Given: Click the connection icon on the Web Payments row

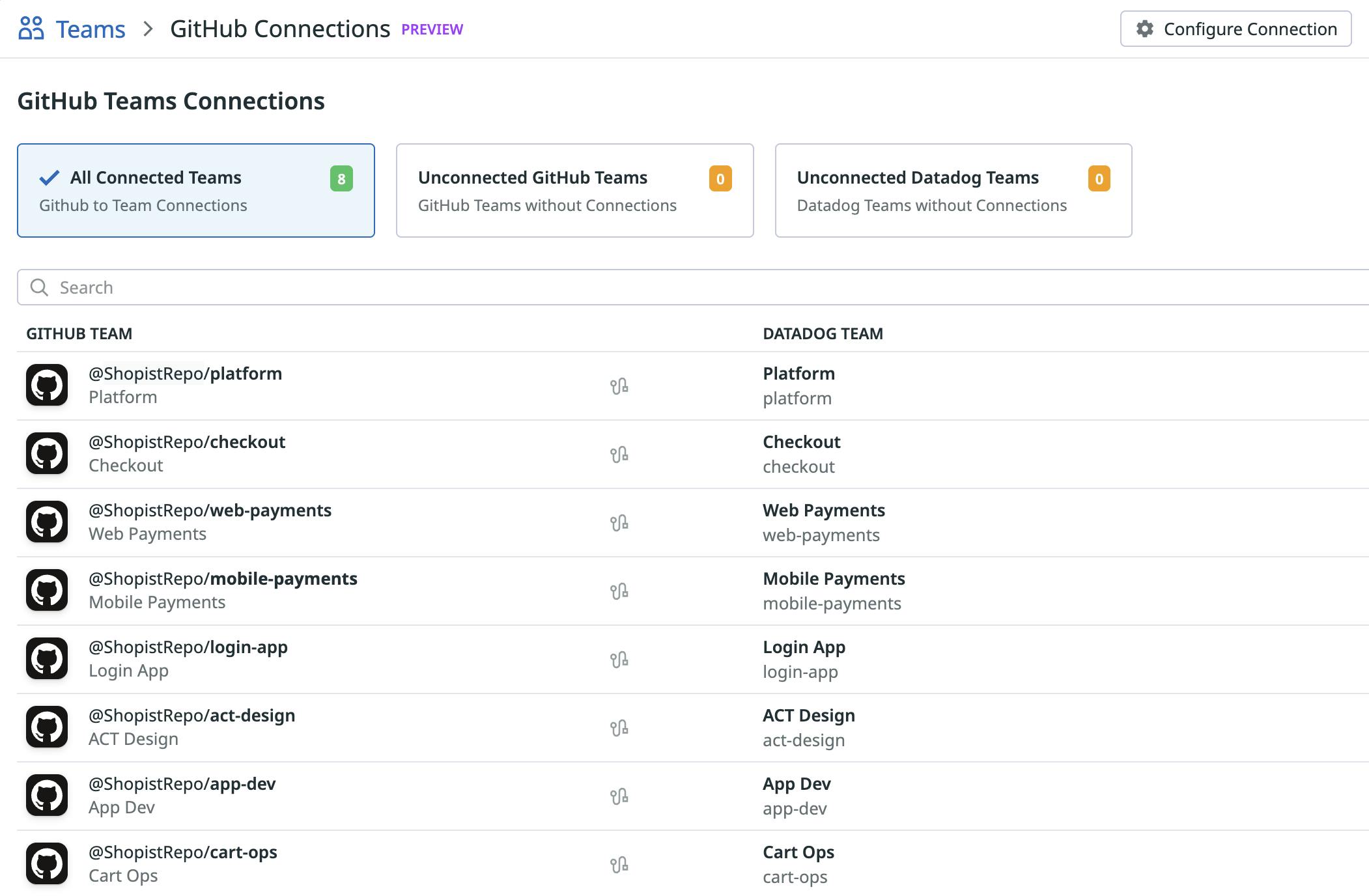Looking at the screenshot, I should 619,522.
